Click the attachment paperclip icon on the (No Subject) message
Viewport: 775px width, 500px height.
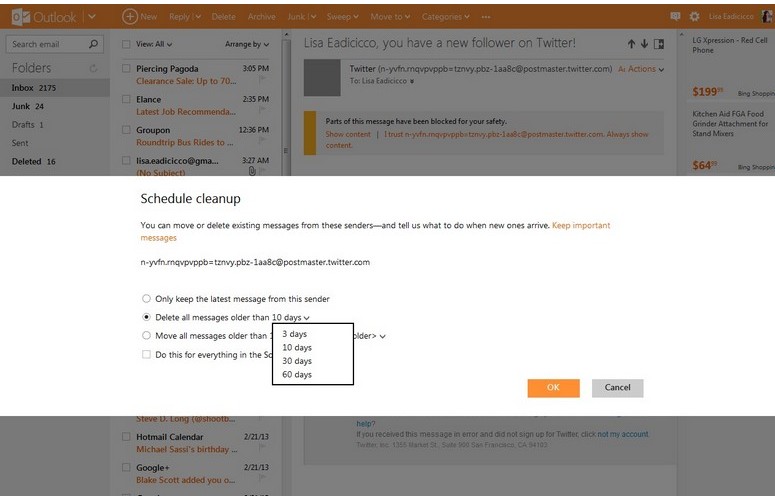point(252,170)
